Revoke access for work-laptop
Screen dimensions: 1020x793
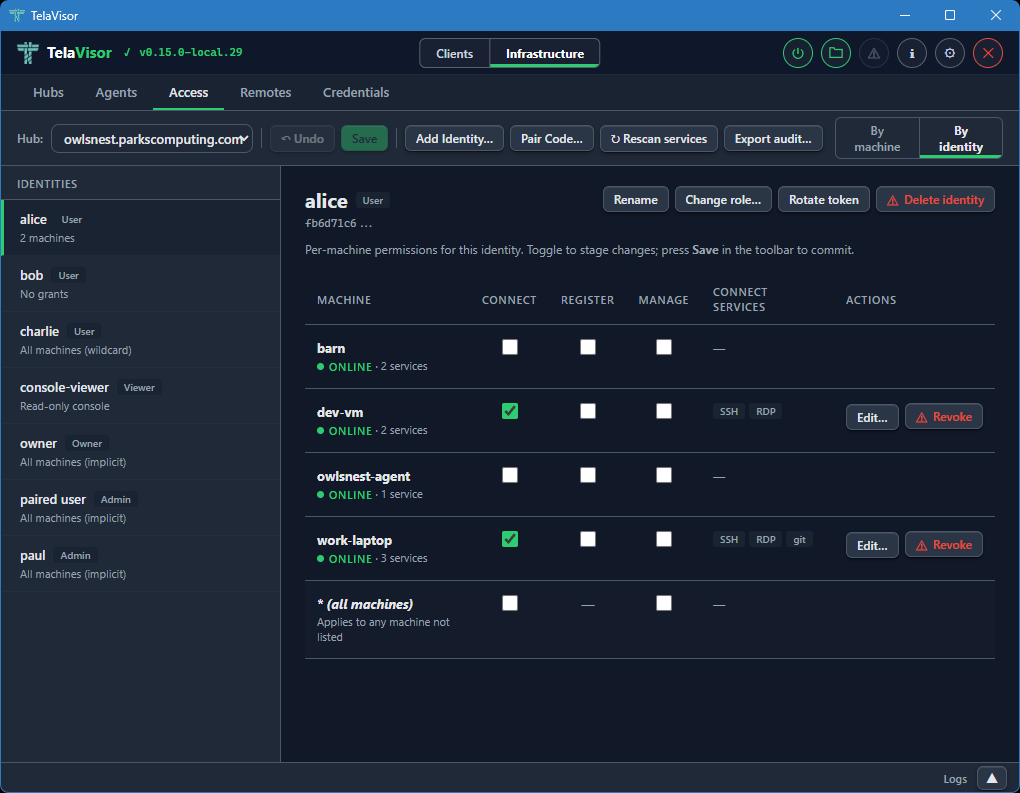(x=943, y=545)
